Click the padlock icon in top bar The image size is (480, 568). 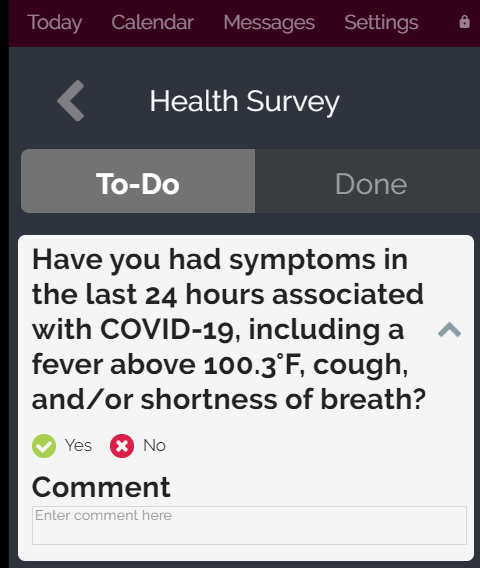[x=464, y=22]
